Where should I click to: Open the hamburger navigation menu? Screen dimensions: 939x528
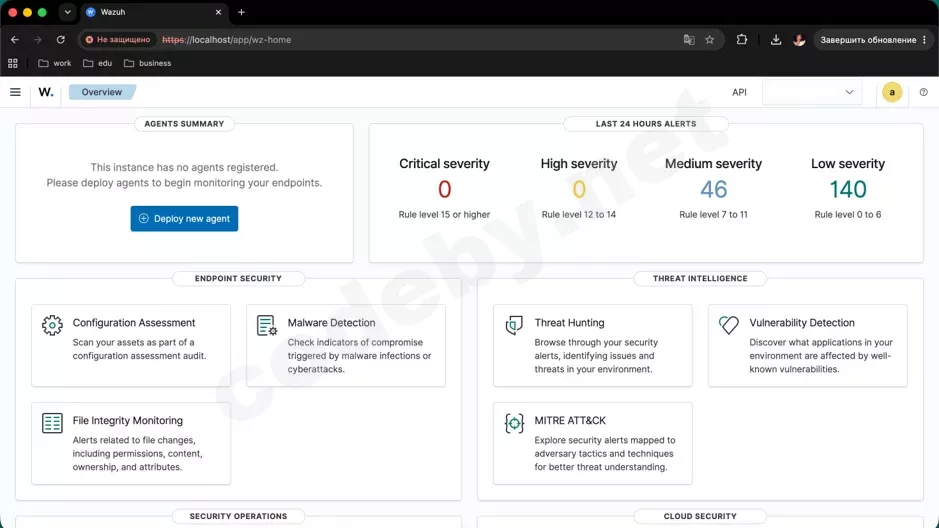tap(15, 92)
